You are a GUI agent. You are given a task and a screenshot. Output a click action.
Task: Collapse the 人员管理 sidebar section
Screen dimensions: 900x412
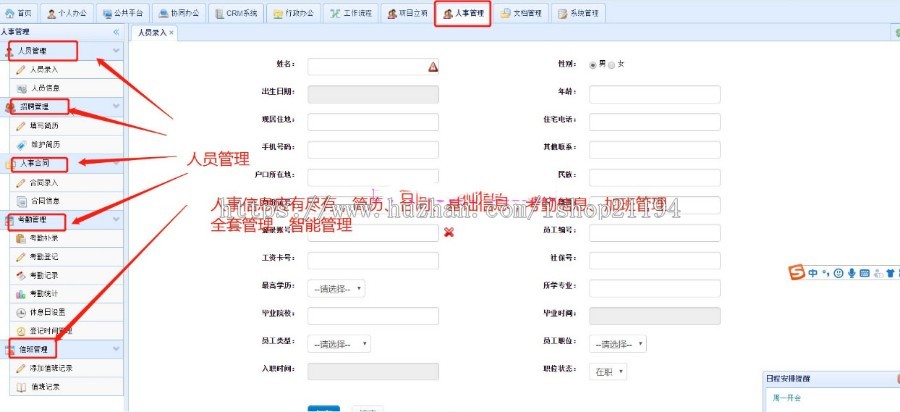click(117, 51)
